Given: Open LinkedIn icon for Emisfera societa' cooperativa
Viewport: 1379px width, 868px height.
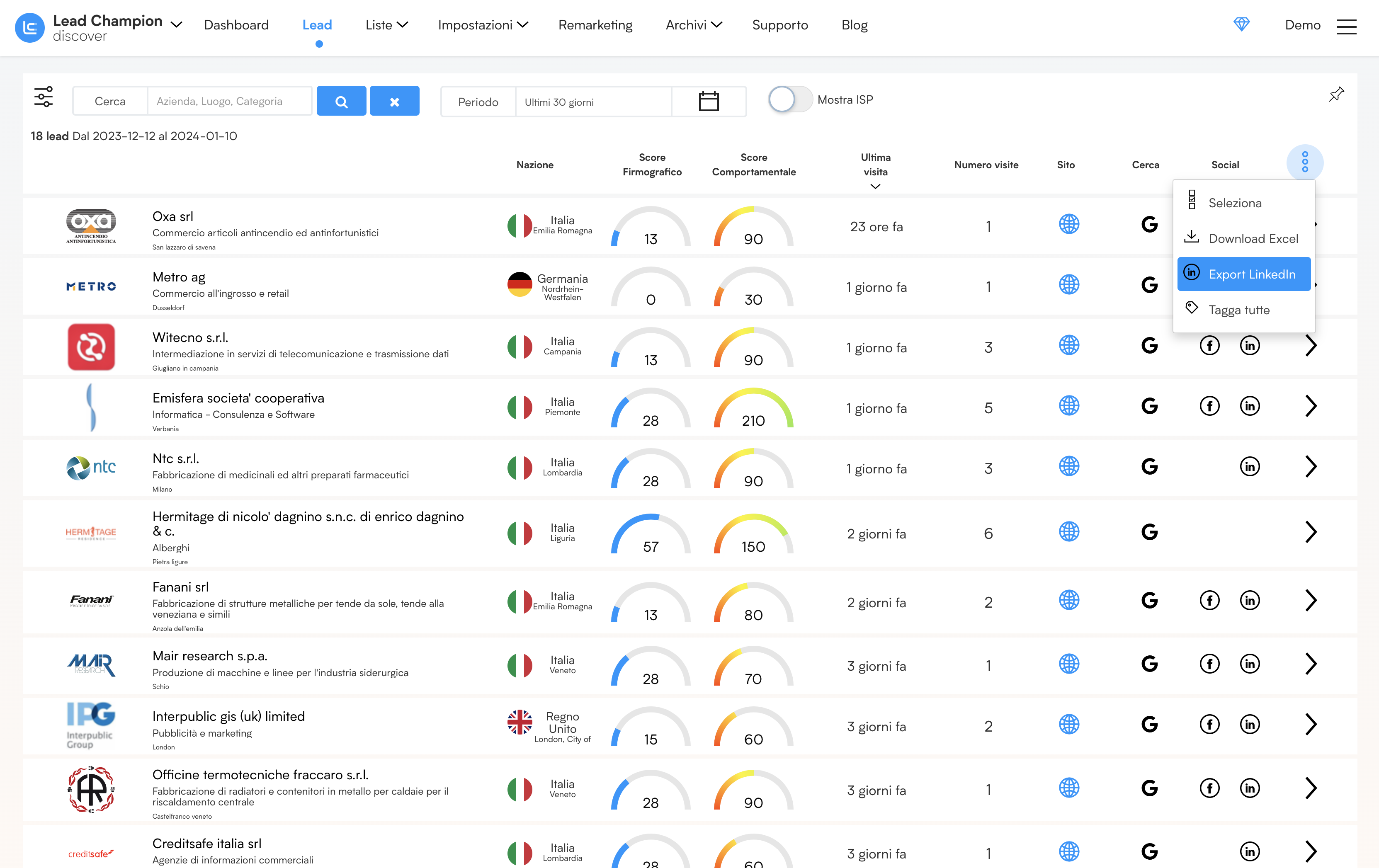Looking at the screenshot, I should click(x=1250, y=406).
